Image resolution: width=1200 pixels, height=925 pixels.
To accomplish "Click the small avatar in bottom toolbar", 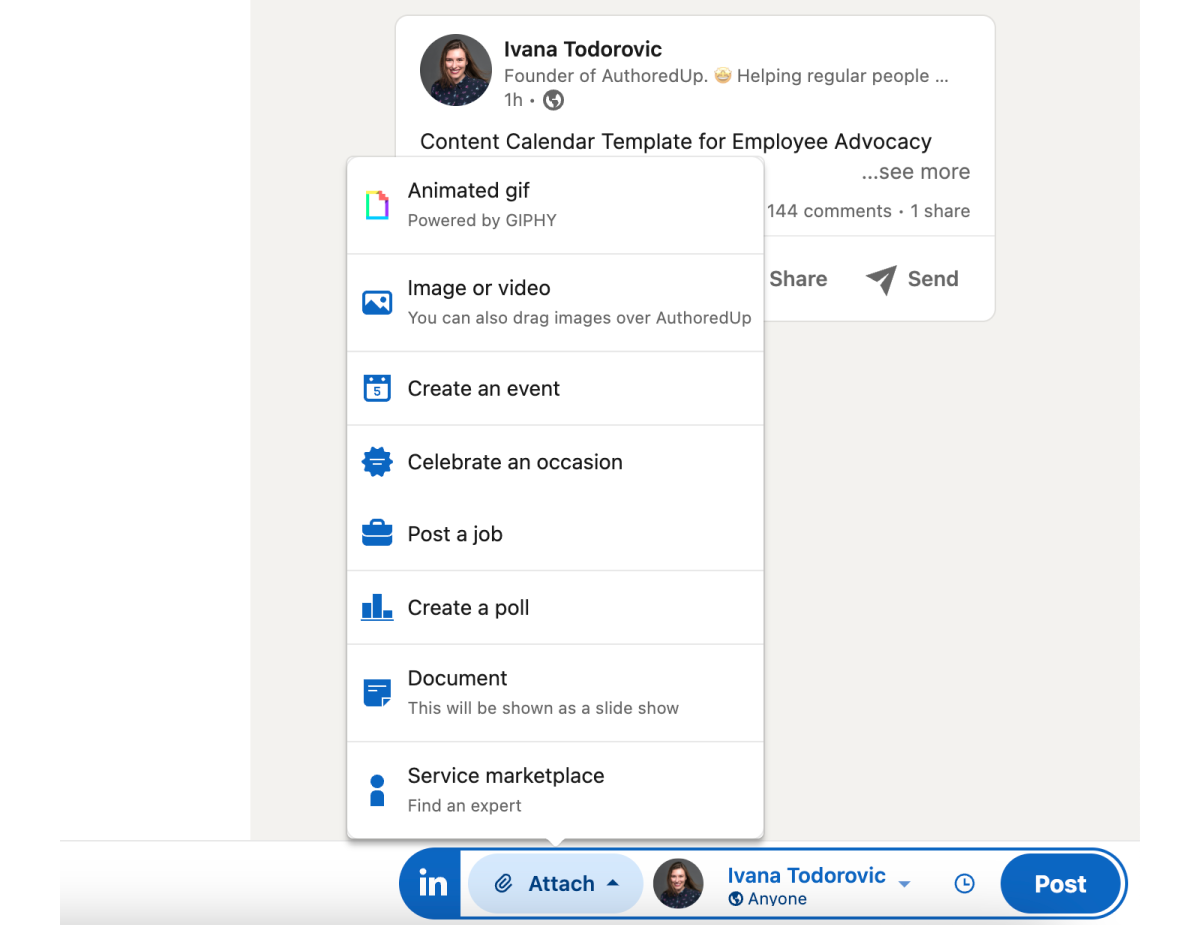I will (678, 884).
